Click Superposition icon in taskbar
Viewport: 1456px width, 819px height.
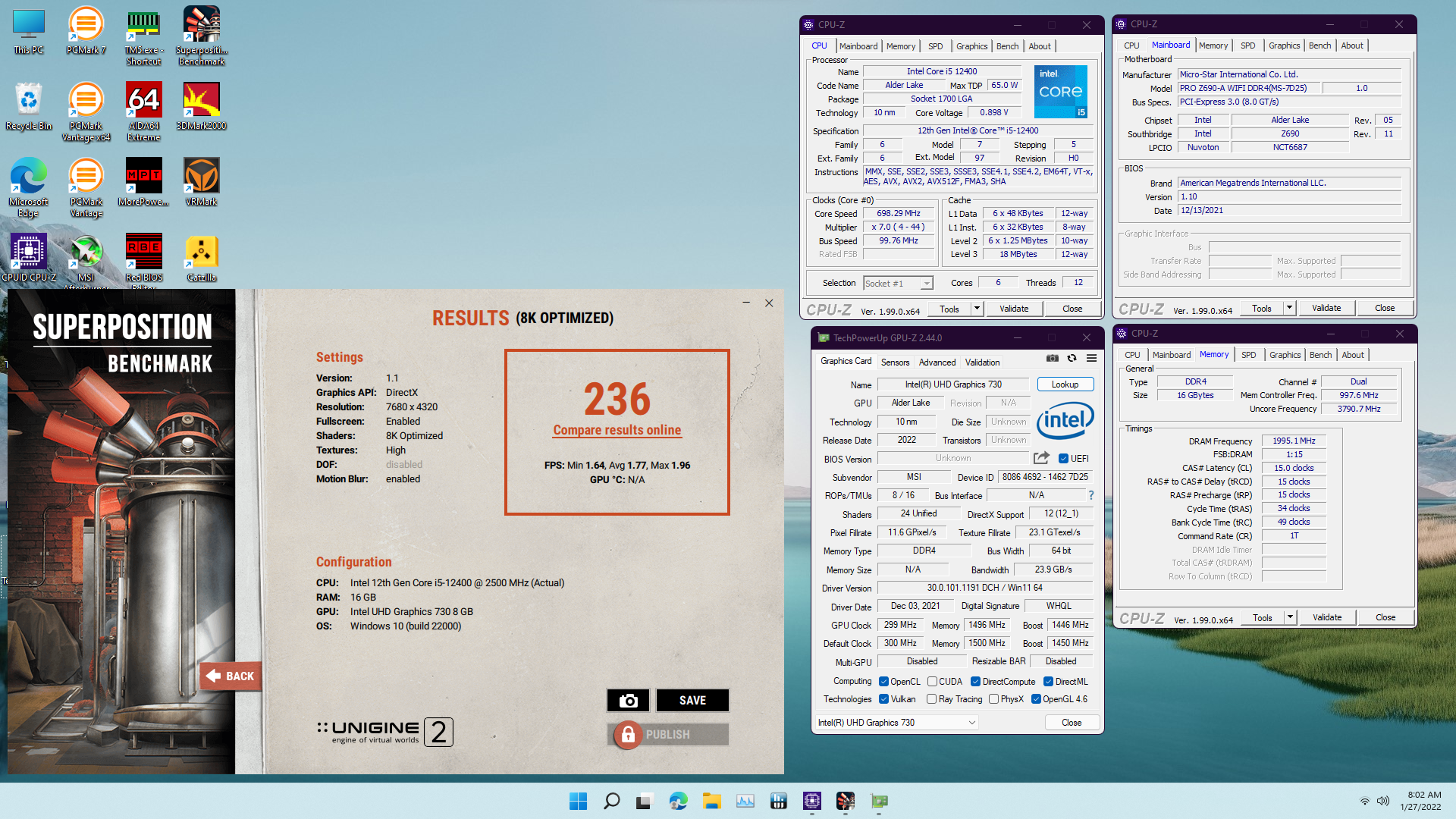coord(845,801)
